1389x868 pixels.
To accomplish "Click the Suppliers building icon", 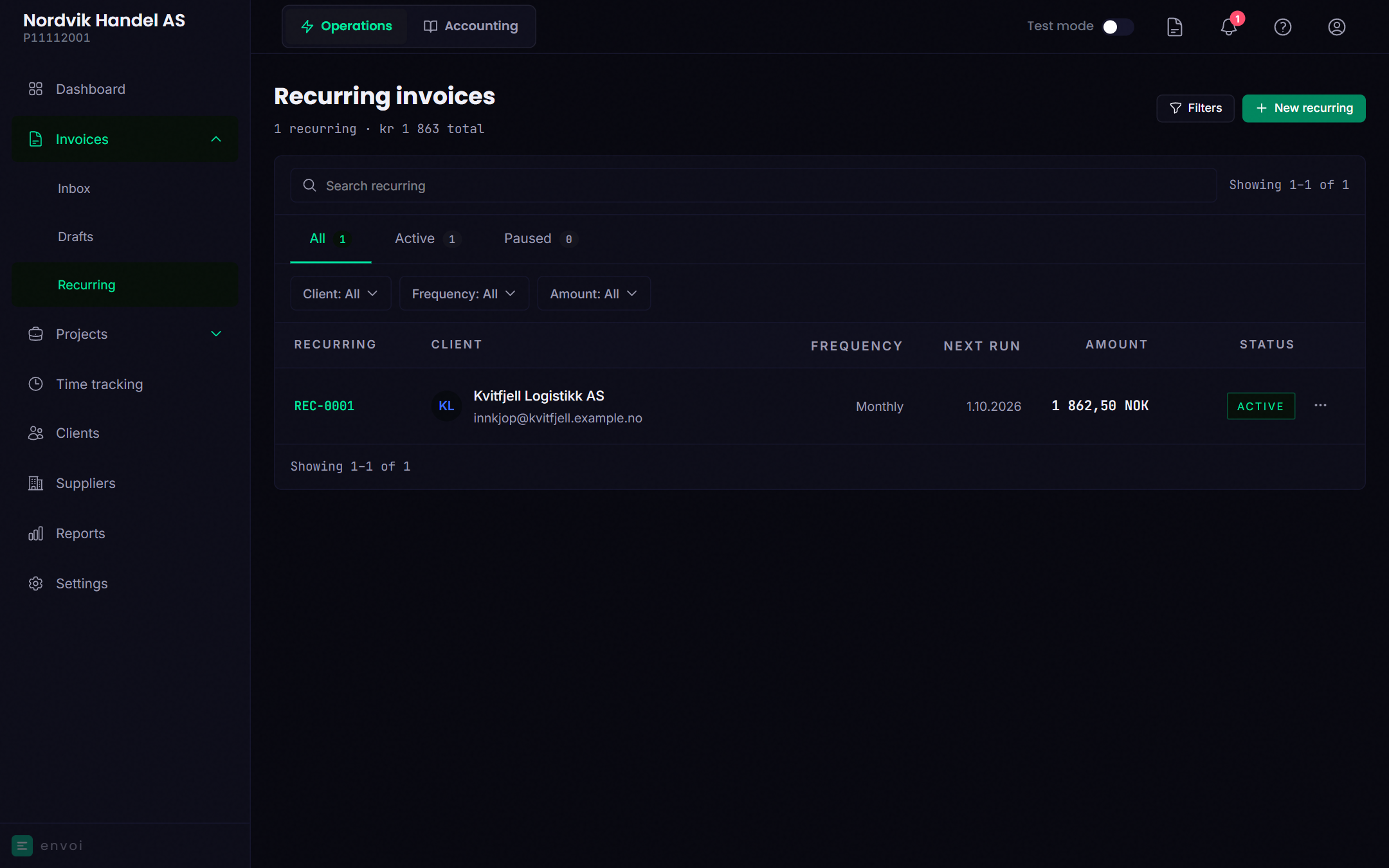I will 35,484.
